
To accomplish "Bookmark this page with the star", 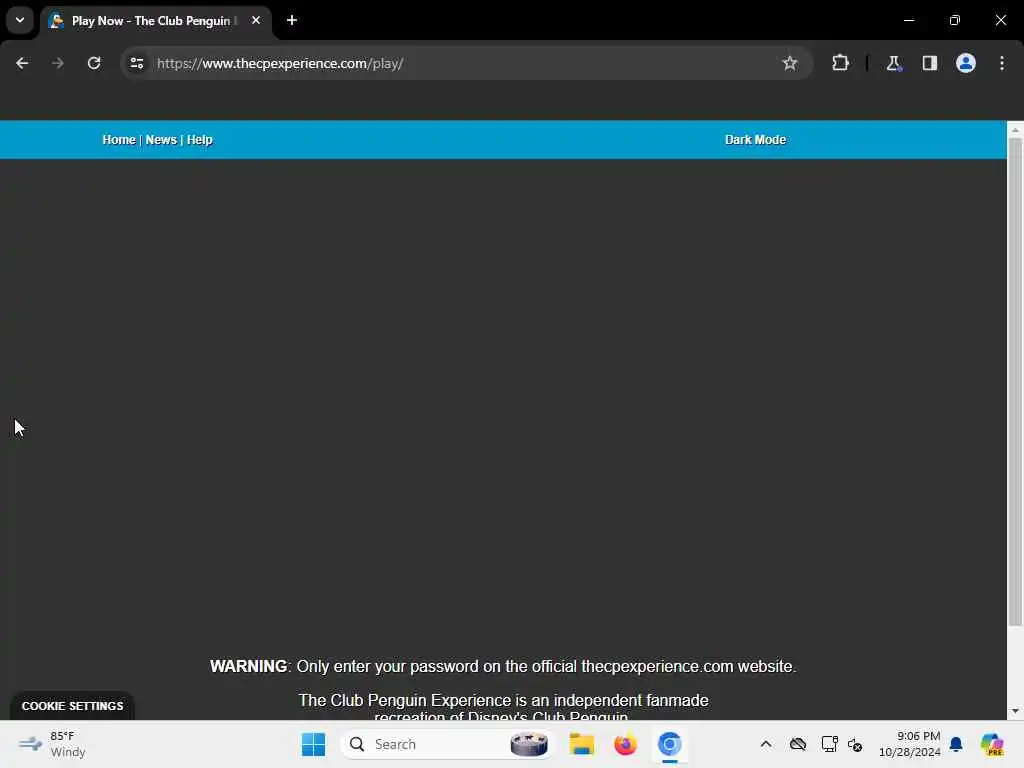I will (x=790, y=63).
